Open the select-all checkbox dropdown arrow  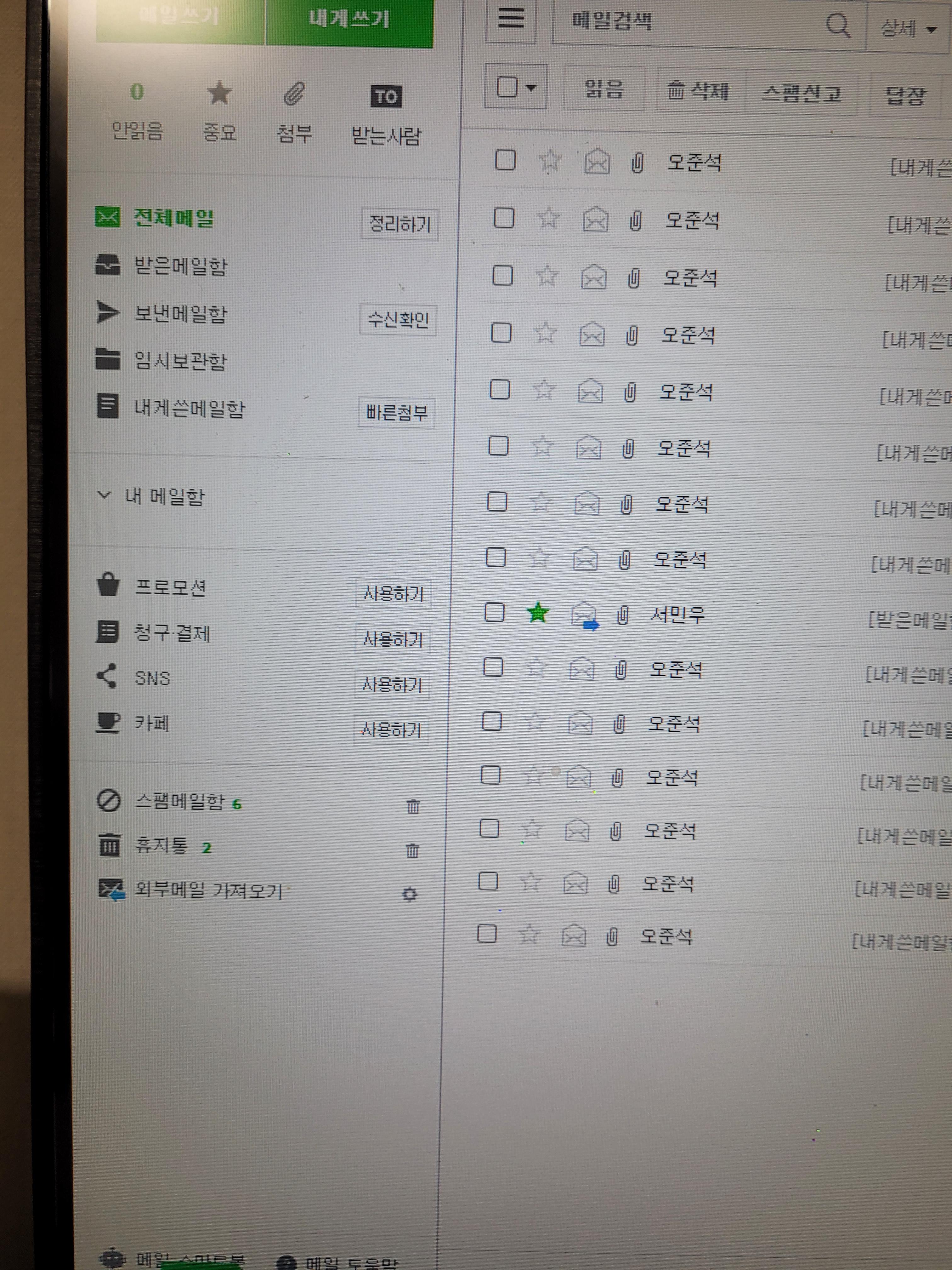coord(531,89)
